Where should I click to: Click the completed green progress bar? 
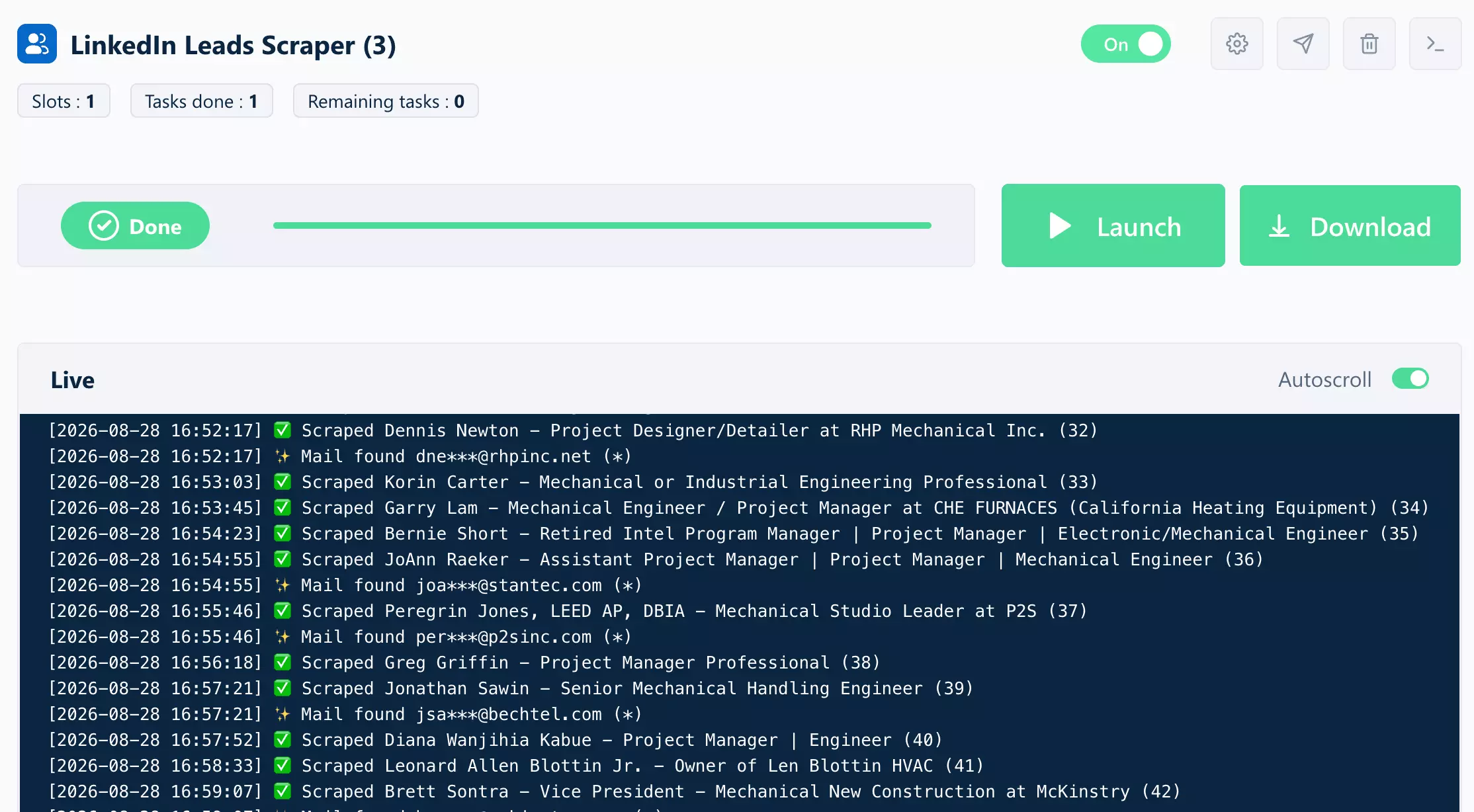(602, 225)
